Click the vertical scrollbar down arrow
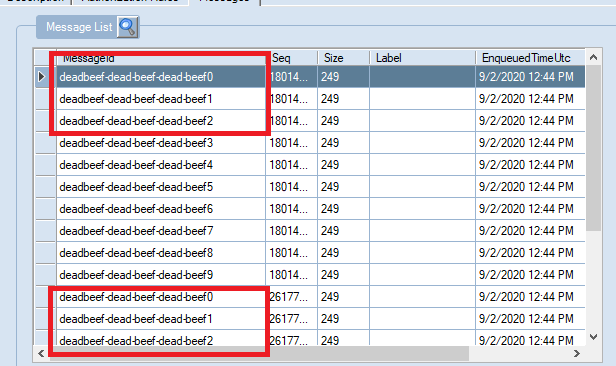This screenshot has width=616, height=366. (594, 337)
